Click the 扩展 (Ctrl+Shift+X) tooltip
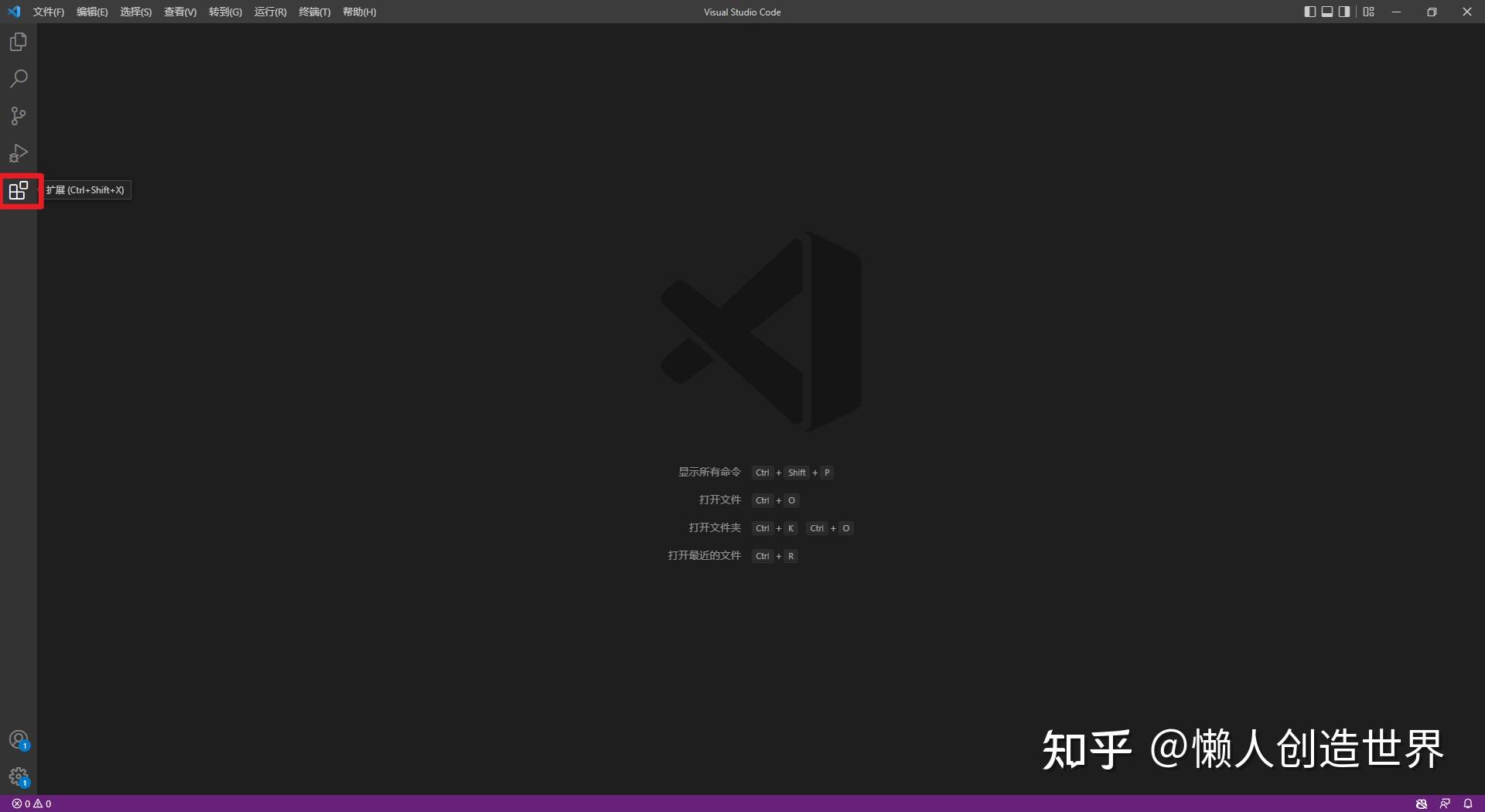 [x=85, y=190]
